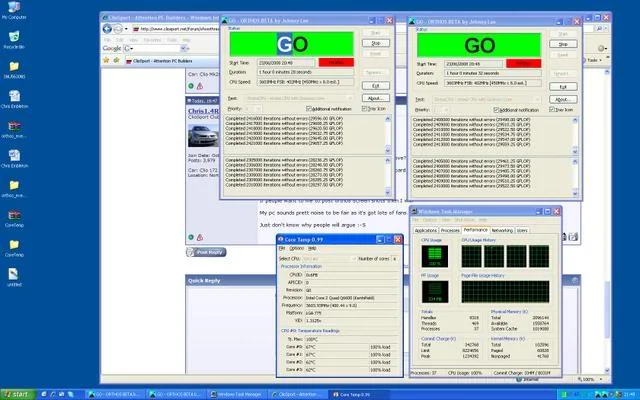Image resolution: width=640 pixels, height=400 pixels.
Task: Open the Chris1.4R user profile link
Action: pos(203,111)
